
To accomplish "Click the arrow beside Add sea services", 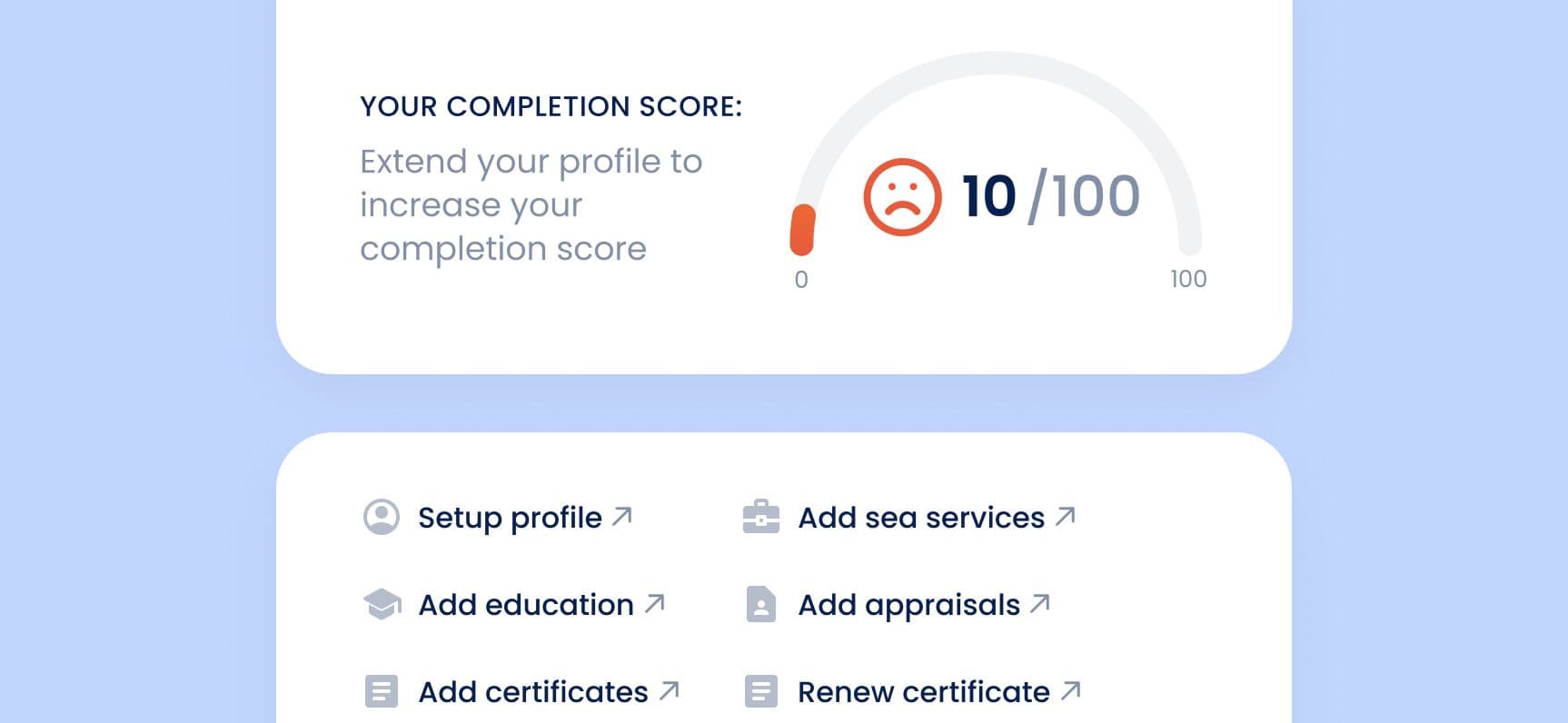I will coord(1066,516).
